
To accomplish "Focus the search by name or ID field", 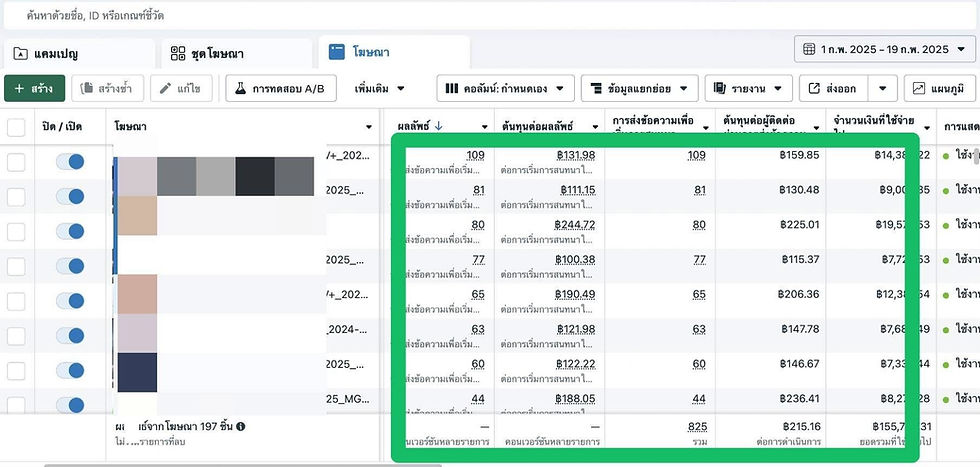I will coord(490,16).
